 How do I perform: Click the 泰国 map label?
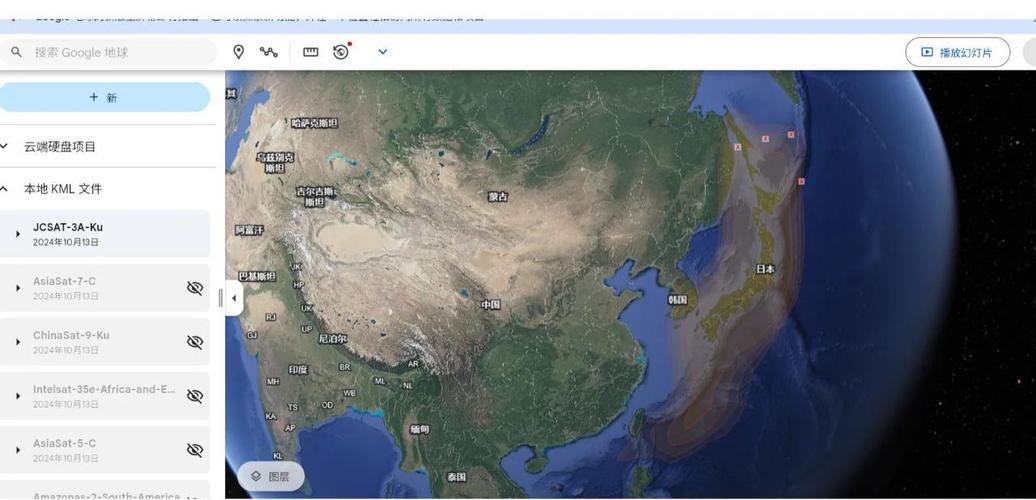(456, 477)
